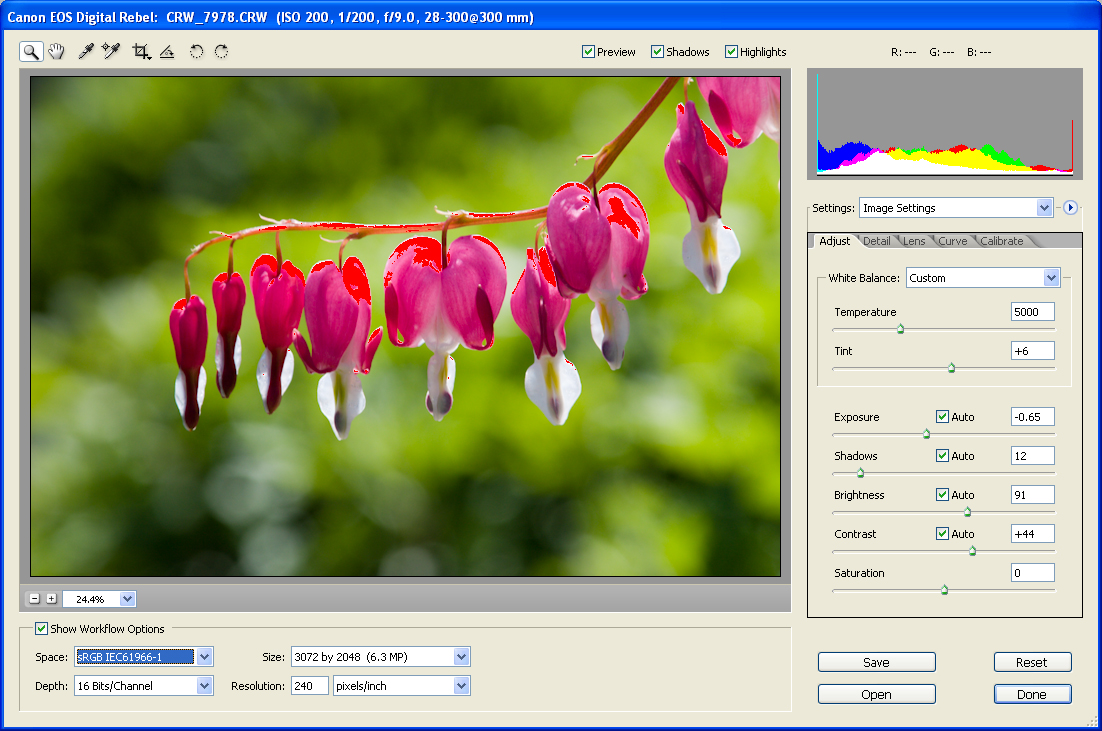Click the RGB histogram display

click(x=945, y=123)
